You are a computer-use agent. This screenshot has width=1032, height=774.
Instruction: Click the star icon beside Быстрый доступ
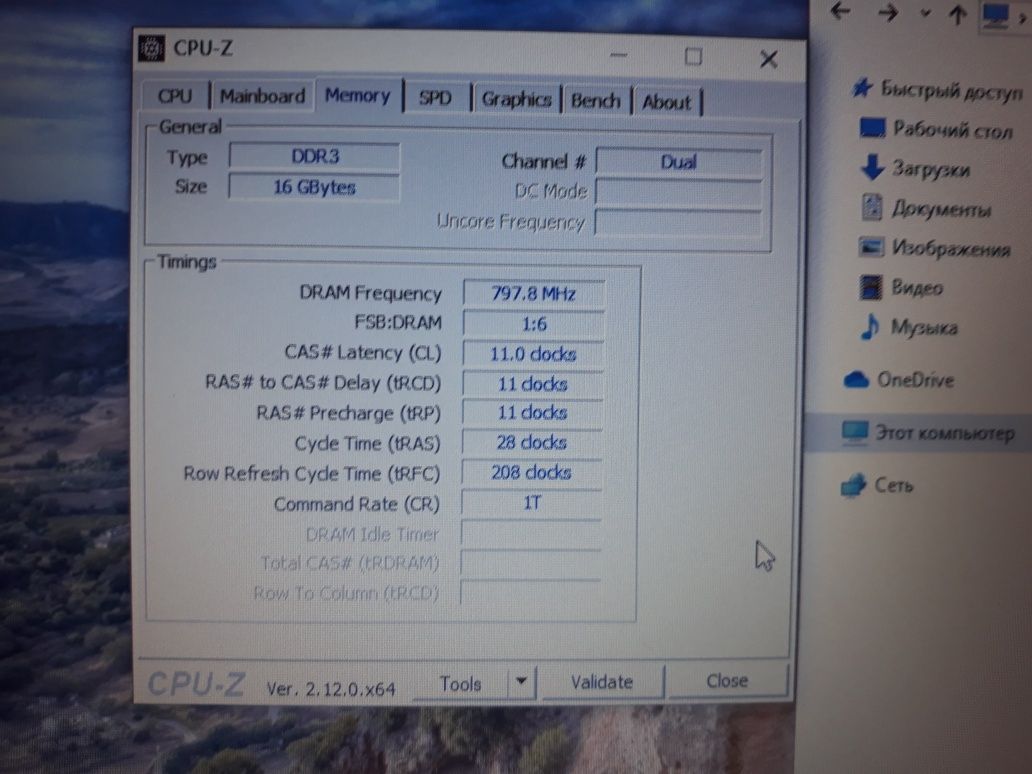tap(862, 88)
